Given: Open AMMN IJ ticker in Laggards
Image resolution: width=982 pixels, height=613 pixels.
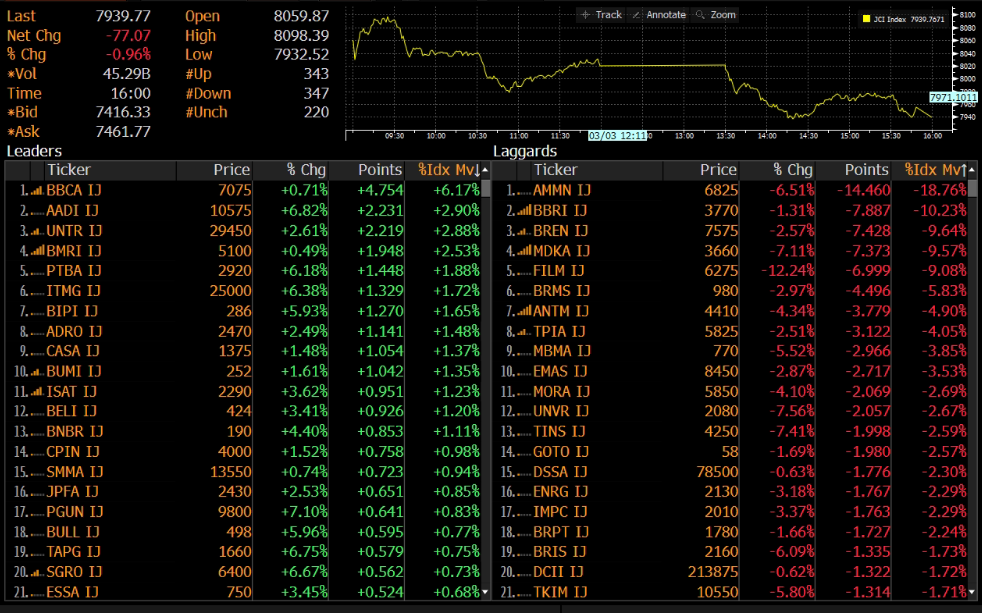Looking at the screenshot, I should point(561,190).
